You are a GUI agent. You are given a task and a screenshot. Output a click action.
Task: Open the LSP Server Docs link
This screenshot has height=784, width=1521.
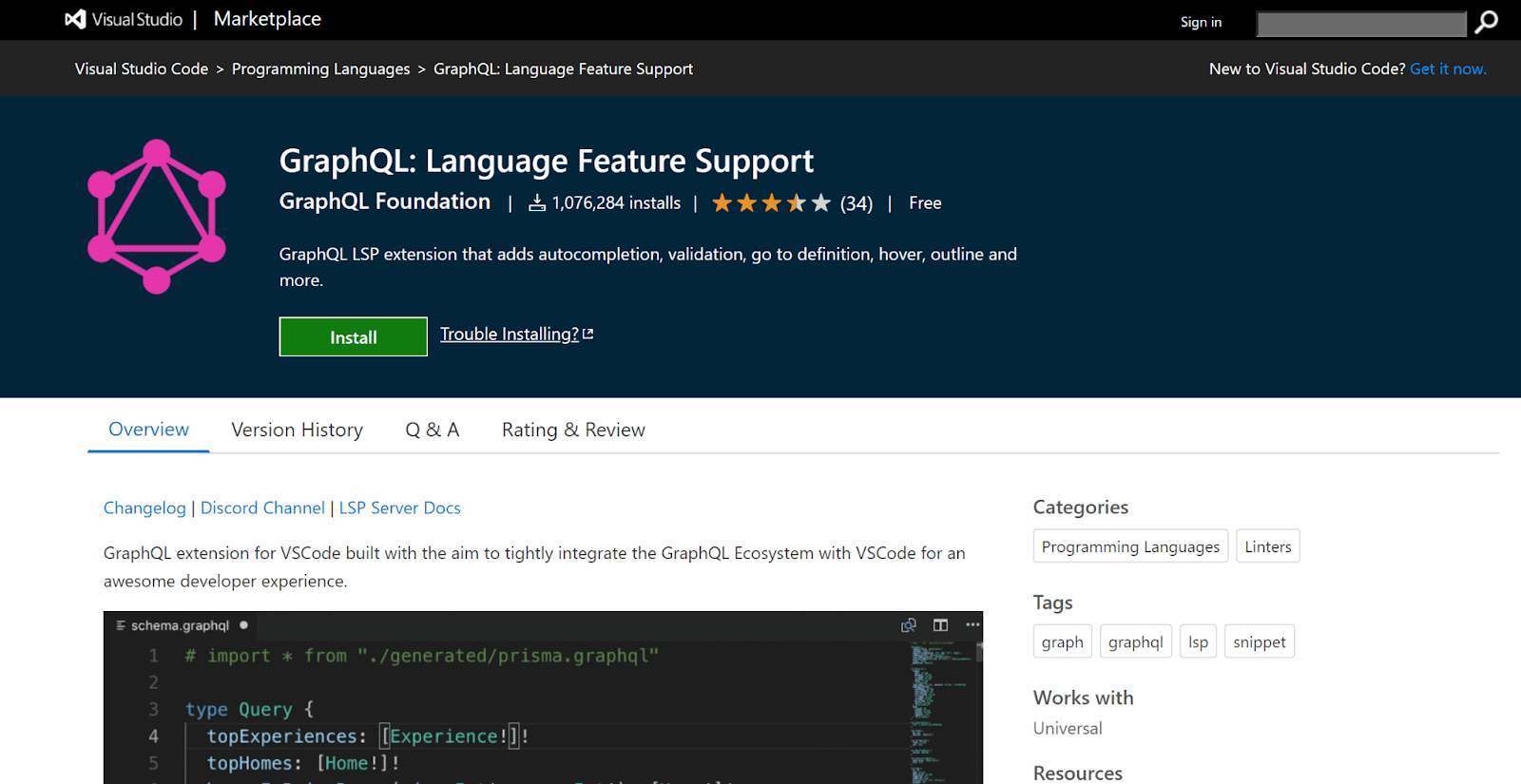[x=399, y=507]
